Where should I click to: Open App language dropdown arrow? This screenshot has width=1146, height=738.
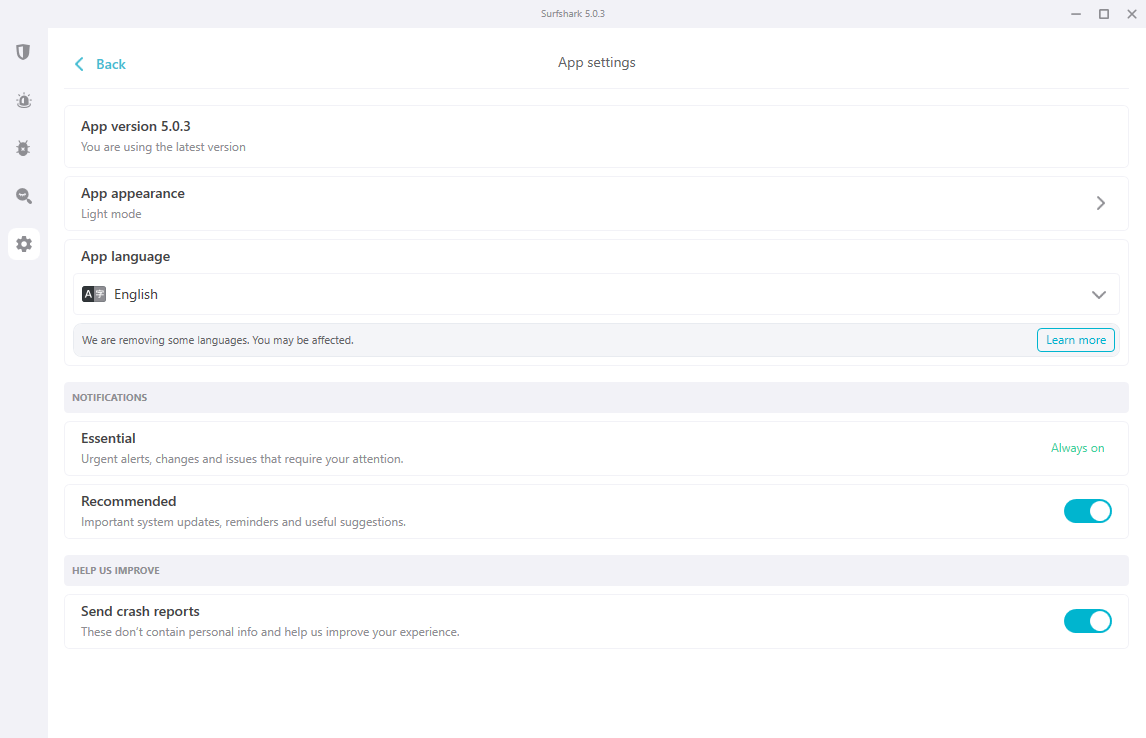[x=1098, y=295]
